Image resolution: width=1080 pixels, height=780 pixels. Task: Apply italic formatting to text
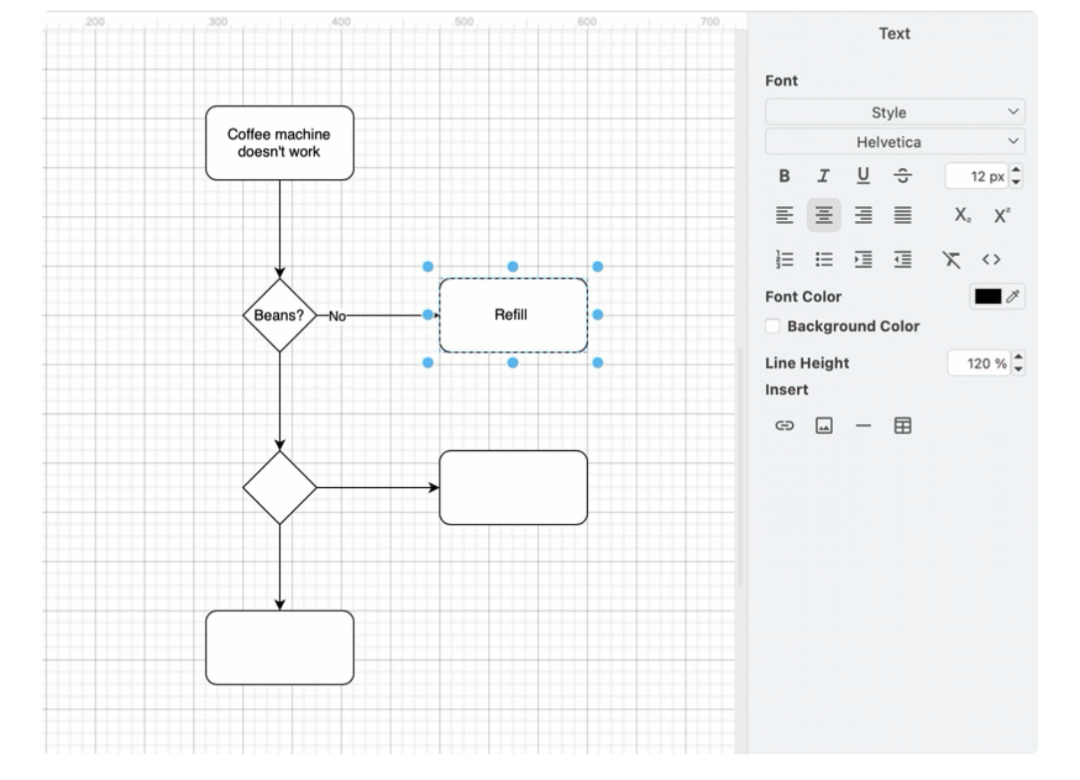point(823,177)
